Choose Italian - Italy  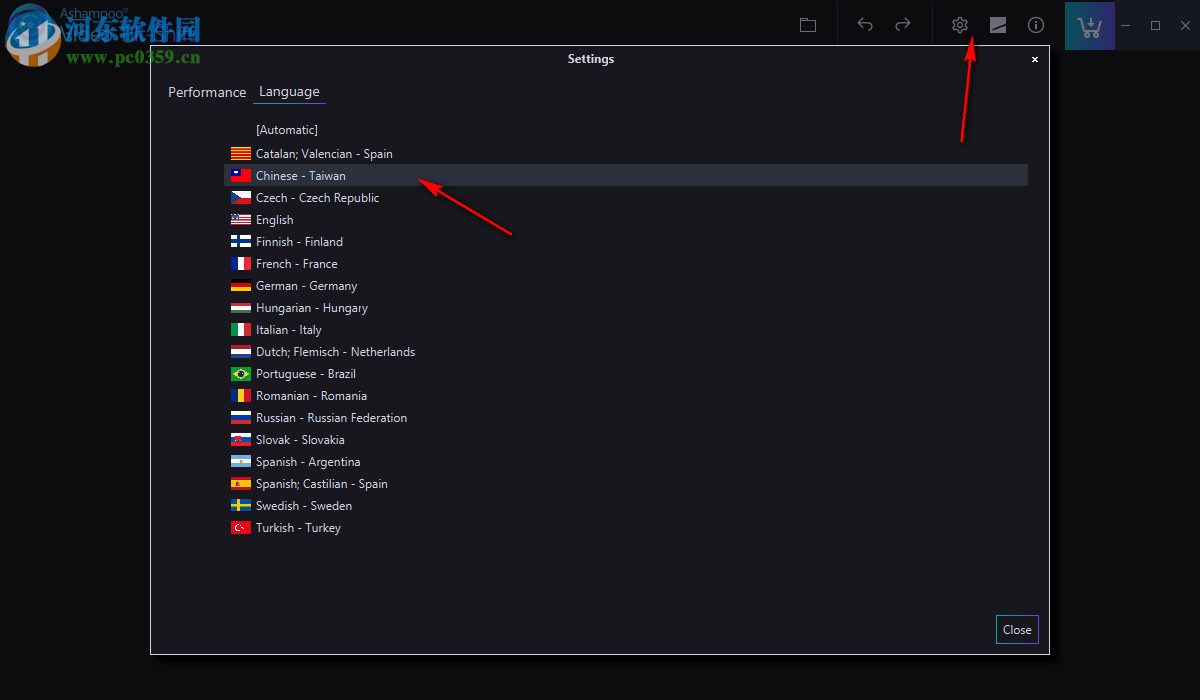click(x=626, y=330)
